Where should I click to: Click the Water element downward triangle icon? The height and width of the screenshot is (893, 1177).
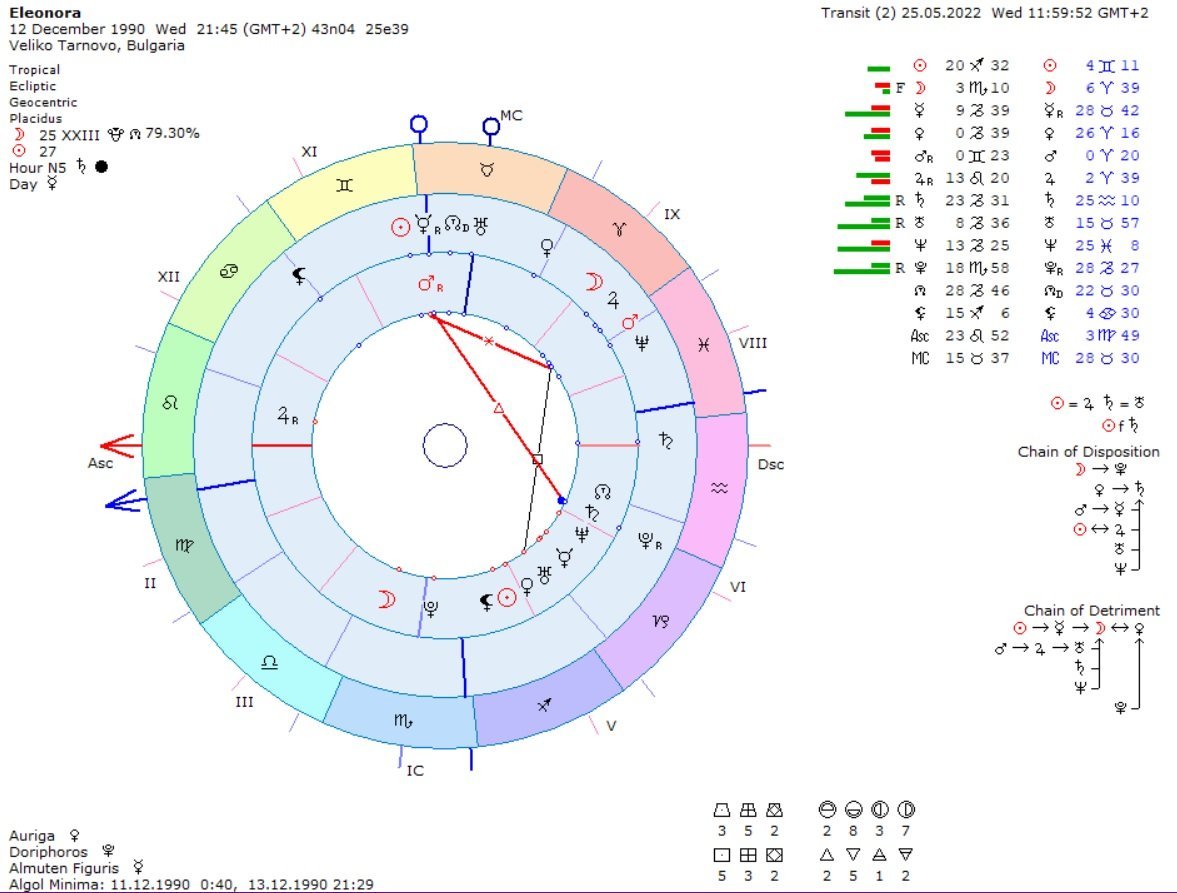pos(854,854)
